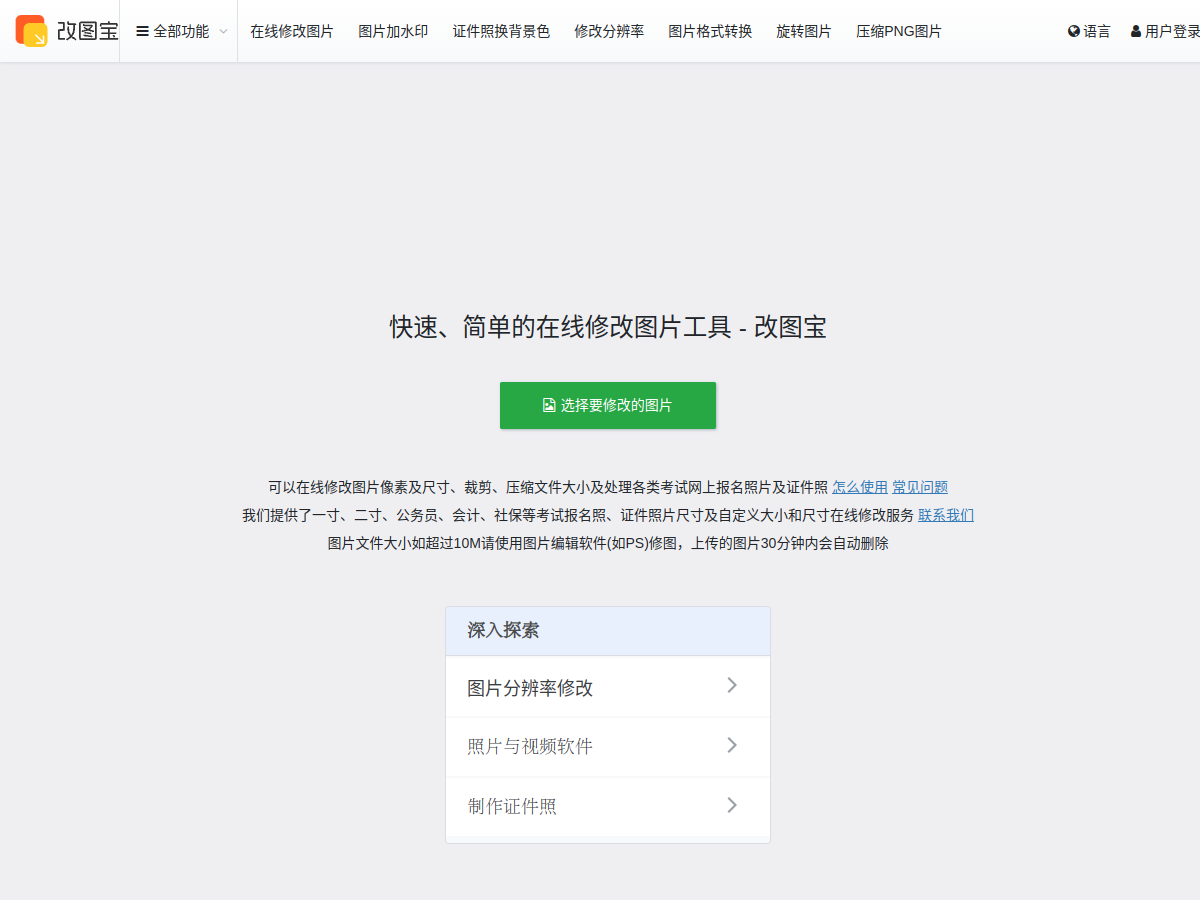
Task: Open 图片加水印 in the nav bar
Action: click(x=393, y=31)
